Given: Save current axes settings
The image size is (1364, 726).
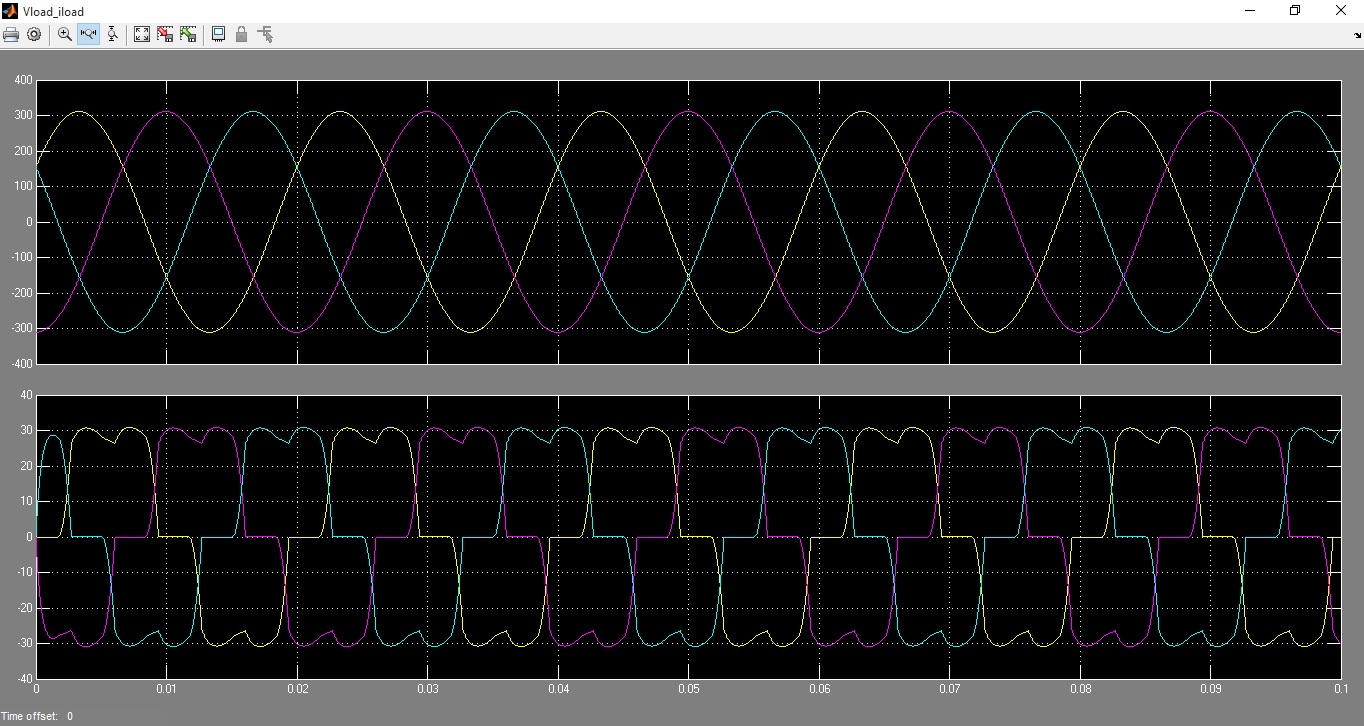Looking at the screenshot, I should click(165, 34).
